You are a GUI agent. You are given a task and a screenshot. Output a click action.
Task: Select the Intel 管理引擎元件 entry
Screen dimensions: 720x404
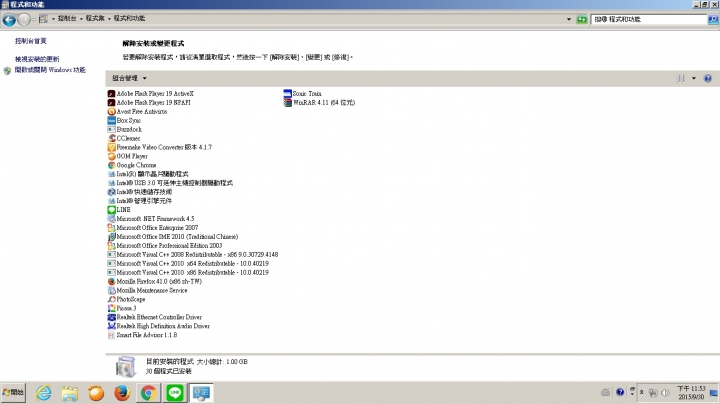pyautogui.click(x=140, y=201)
